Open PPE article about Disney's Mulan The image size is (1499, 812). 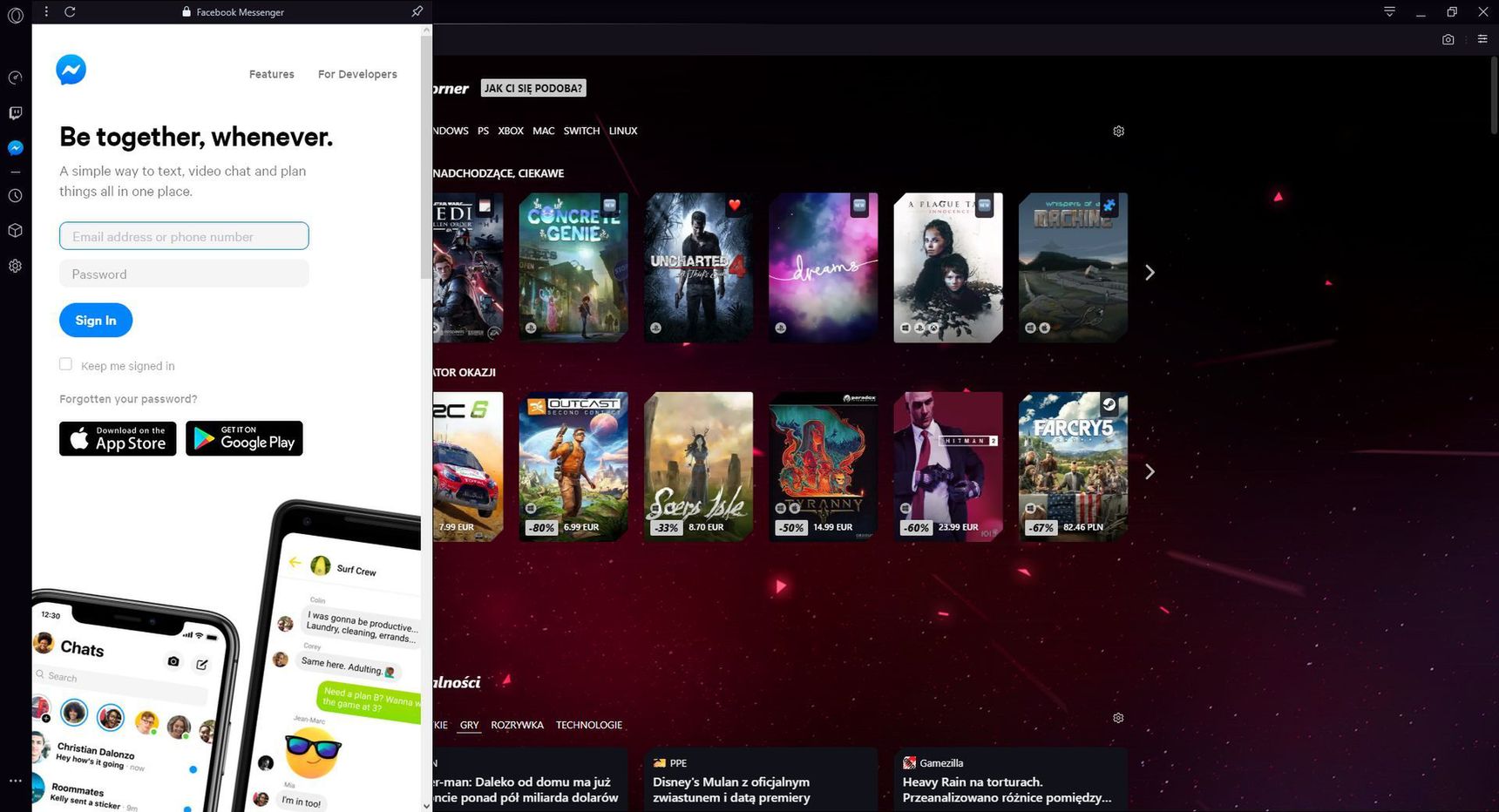(761, 780)
